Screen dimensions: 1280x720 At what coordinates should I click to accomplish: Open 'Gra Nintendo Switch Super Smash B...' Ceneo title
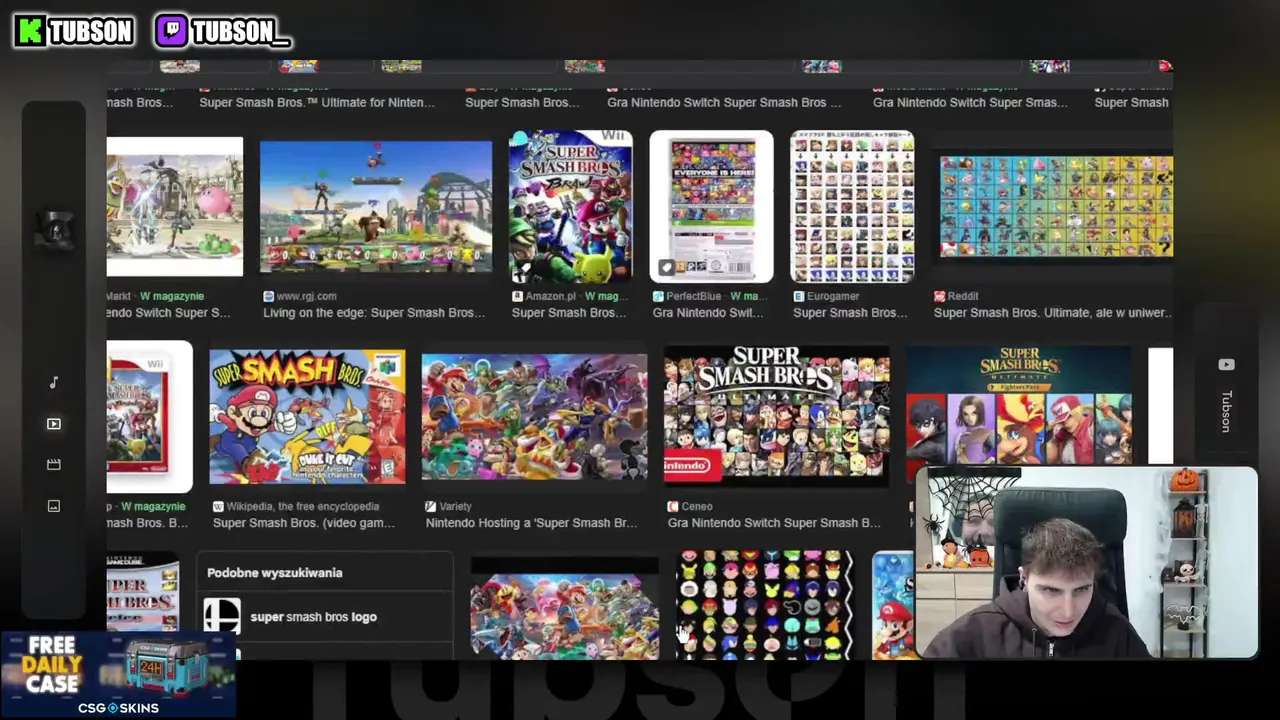pyautogui.click(x=774, y=523)
